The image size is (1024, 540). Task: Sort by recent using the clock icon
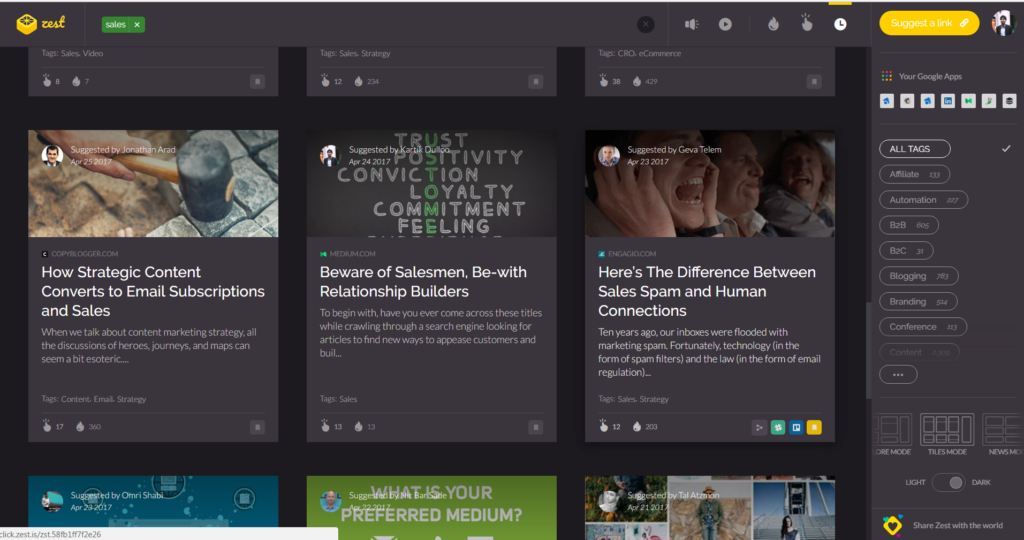coord(840,24)
